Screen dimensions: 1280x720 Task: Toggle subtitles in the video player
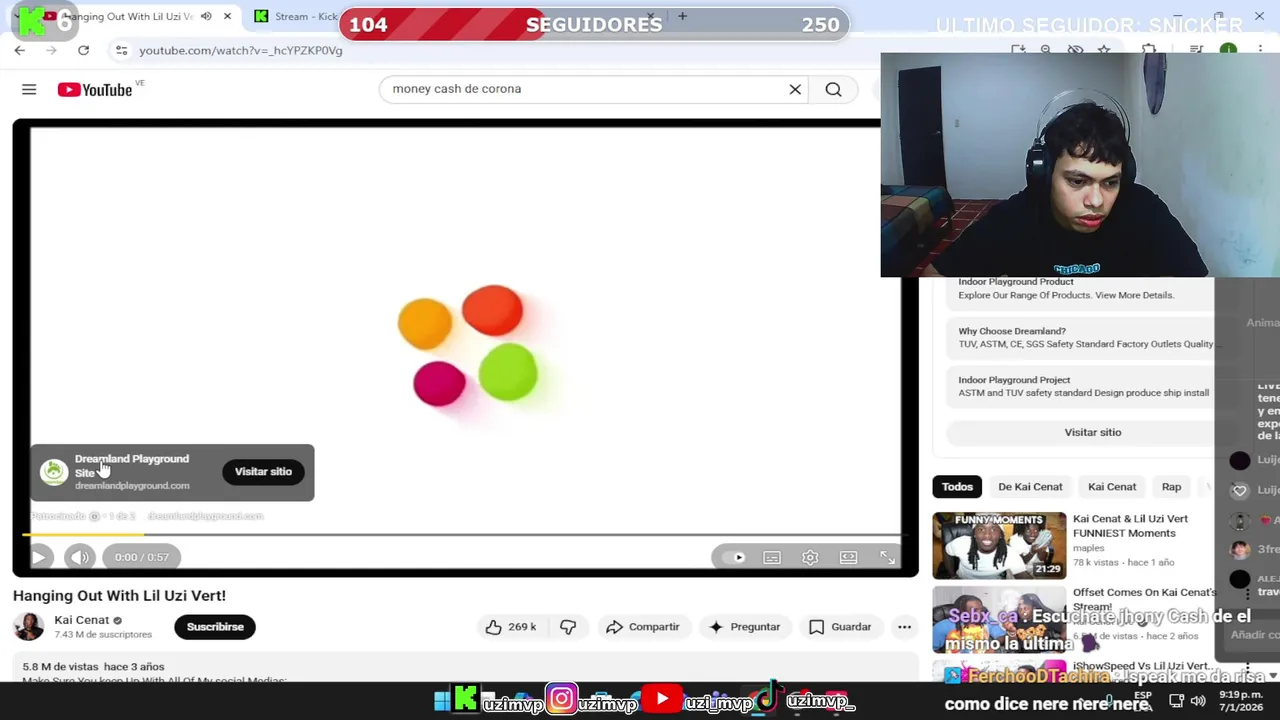pyautogui.click(x=772, y=557)
